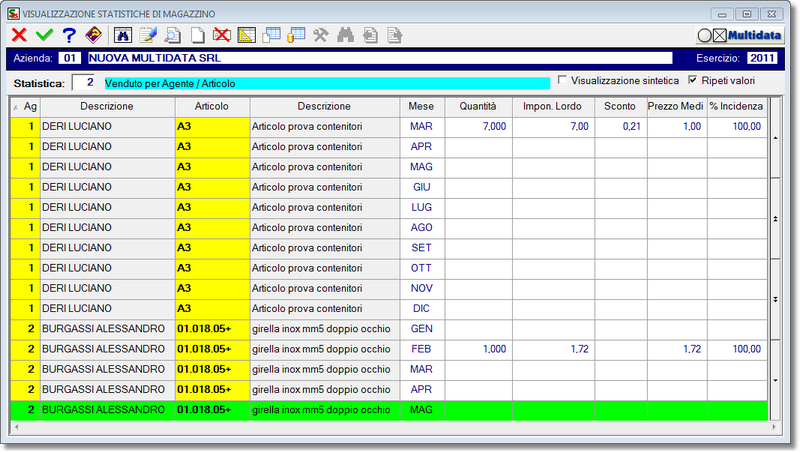Click the horizontal scrollbar right arrow

click(x=774, y=427)
